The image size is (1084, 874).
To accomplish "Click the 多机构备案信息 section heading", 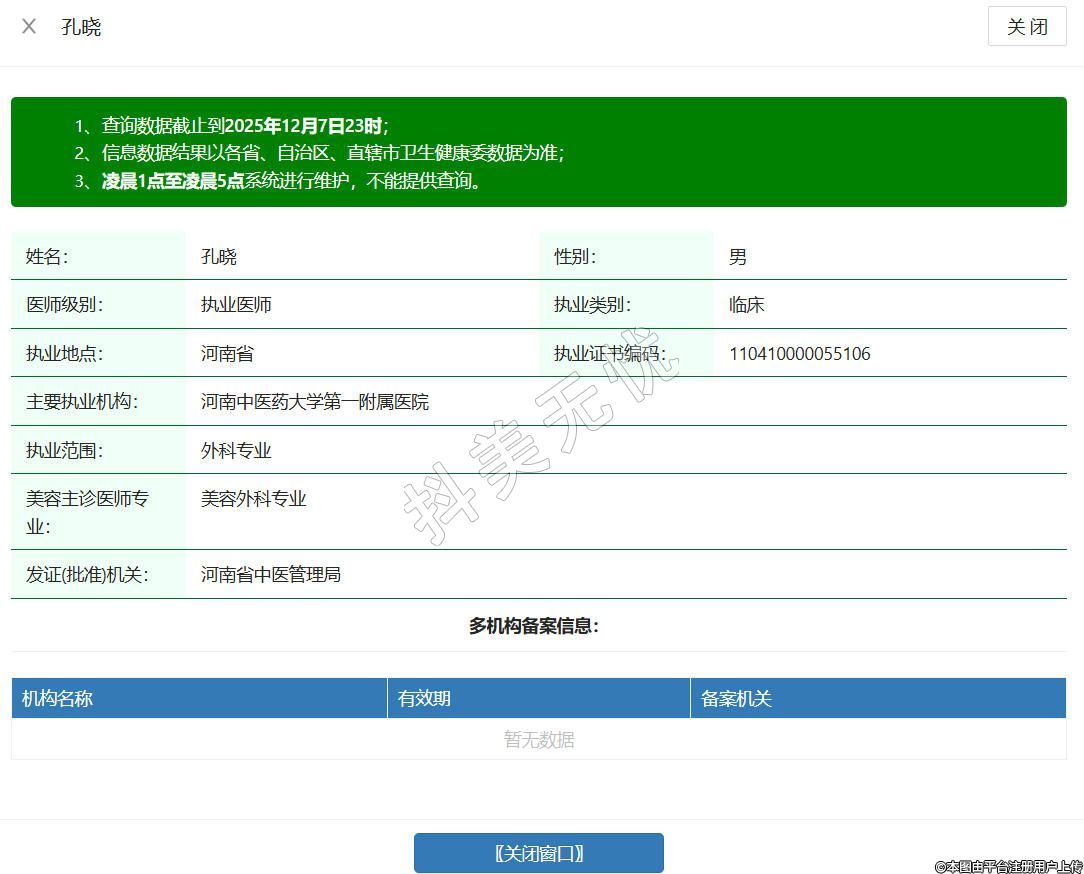I will 533,626.
